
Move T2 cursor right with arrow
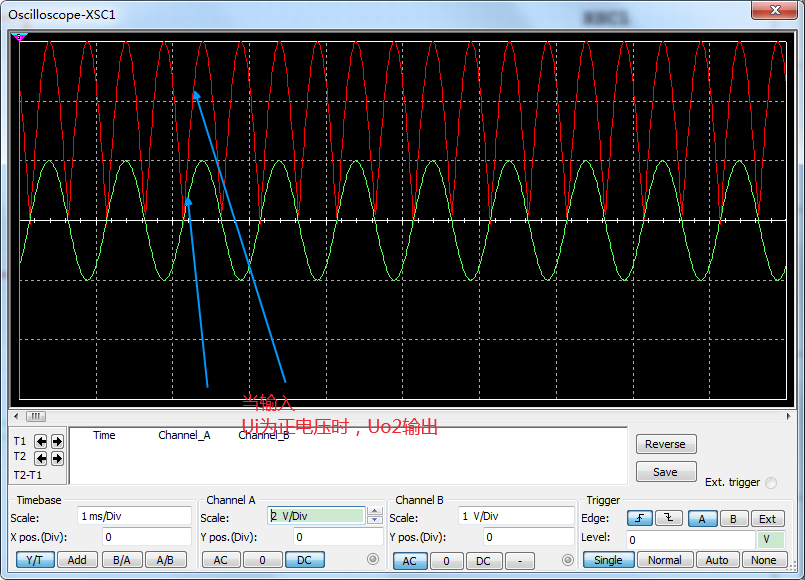pyautogui.click(x=55, y=458)
